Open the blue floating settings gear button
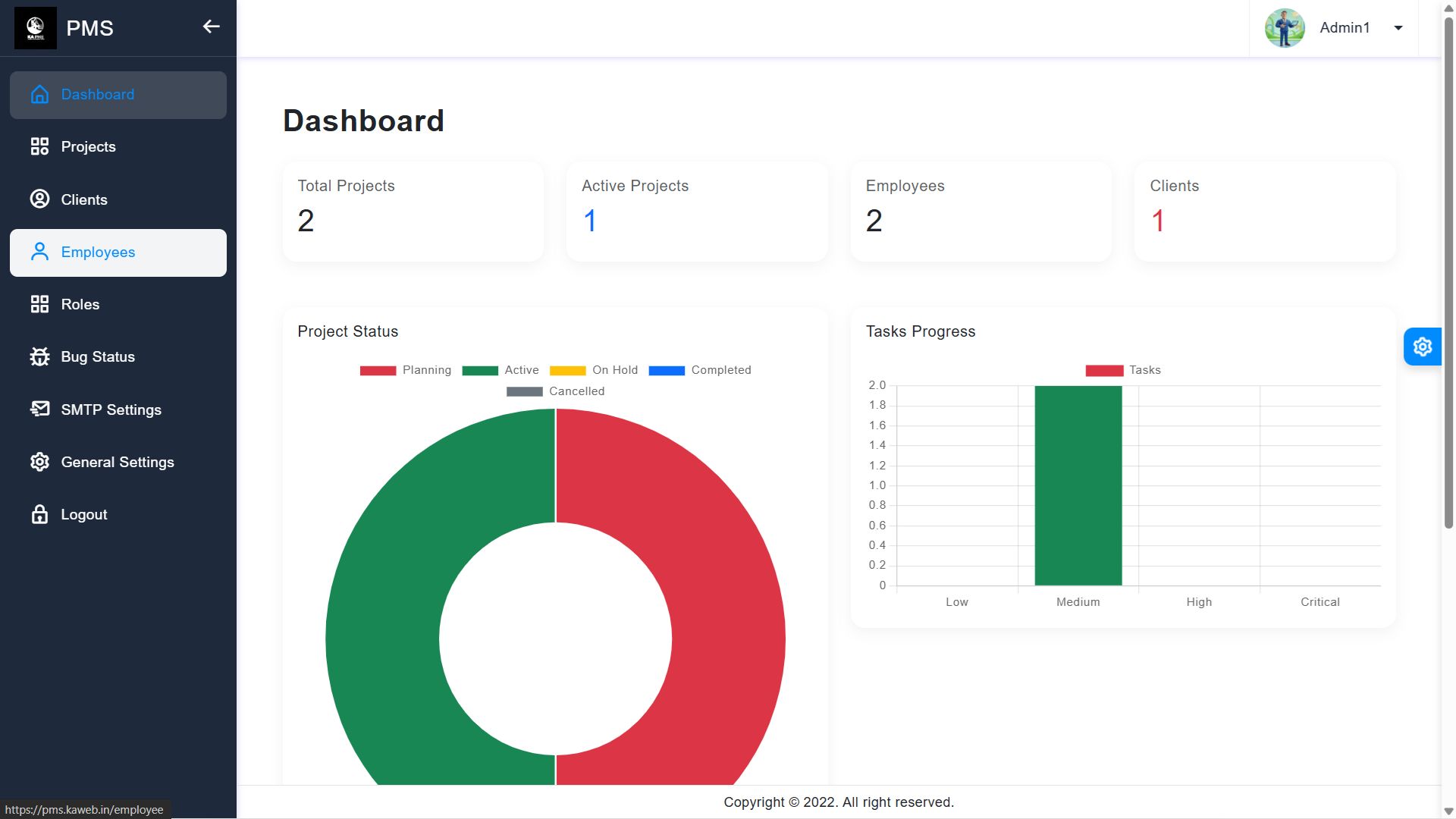Viewport: 1456px width, 819px height. [x=1422, y=347]
